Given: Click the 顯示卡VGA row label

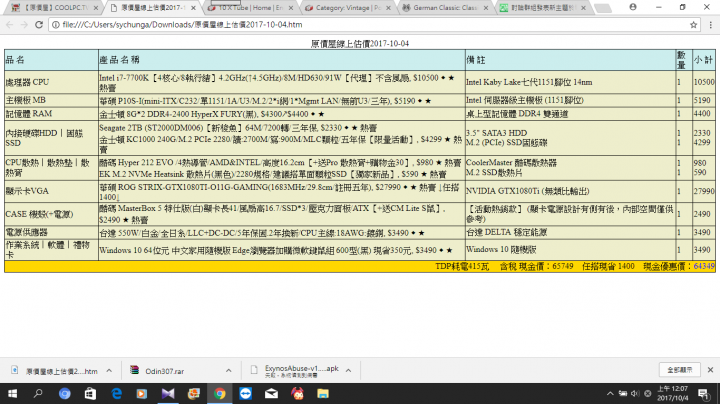Looking at the screenshot, I should [x=27, y=191].
